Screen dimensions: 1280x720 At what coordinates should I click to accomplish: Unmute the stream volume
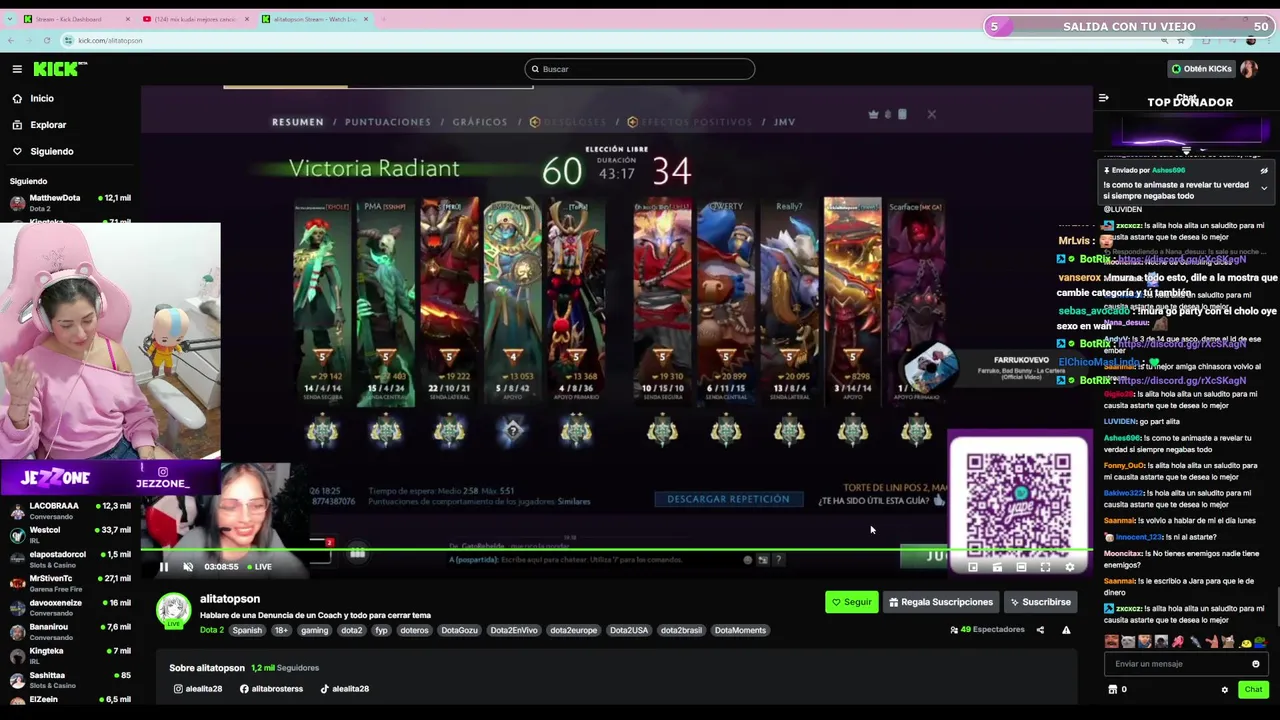click(188, 567)
